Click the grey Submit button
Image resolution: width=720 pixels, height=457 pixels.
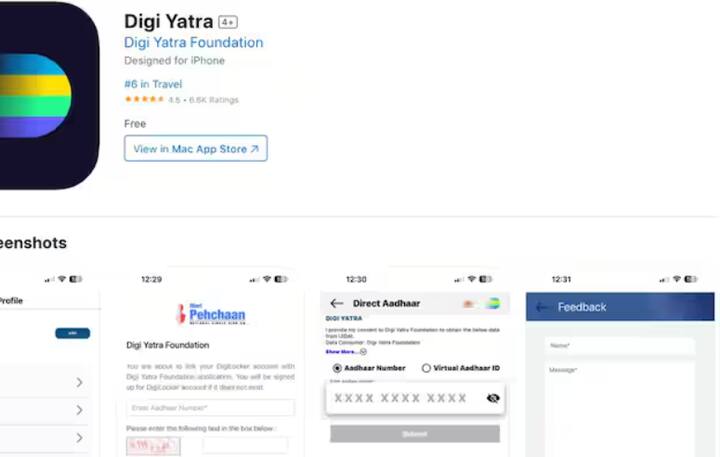(415, 434)
